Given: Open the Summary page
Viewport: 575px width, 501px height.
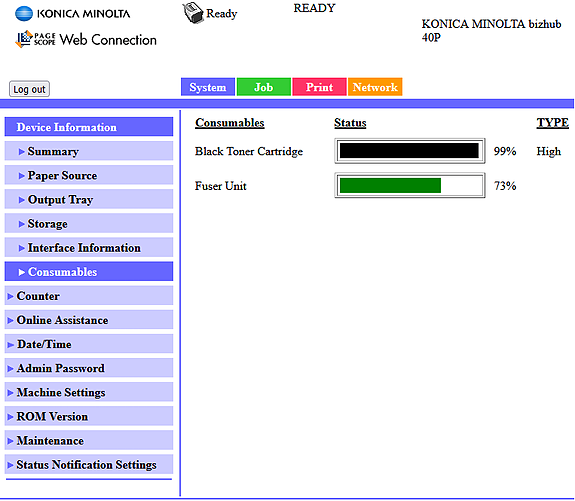Looking at the screenshot, I should [89, 151].
